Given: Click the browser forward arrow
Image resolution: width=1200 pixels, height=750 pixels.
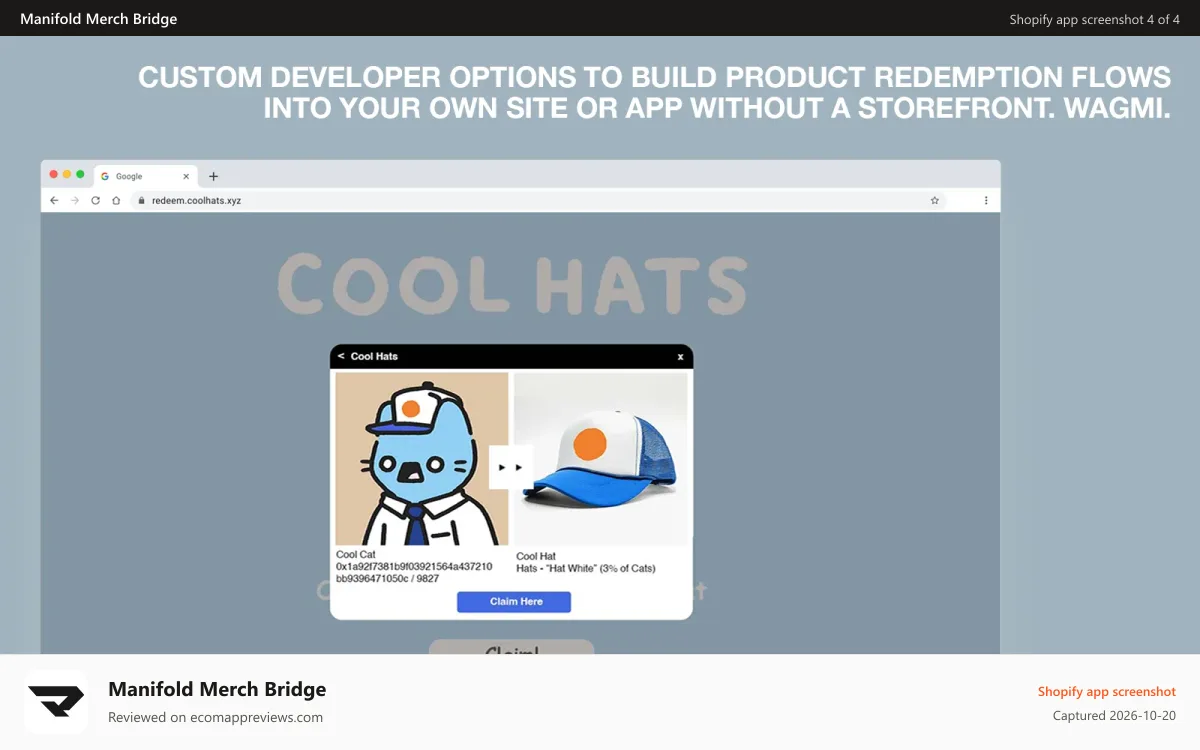Looking at the screenshot, I should pos(75,200).
